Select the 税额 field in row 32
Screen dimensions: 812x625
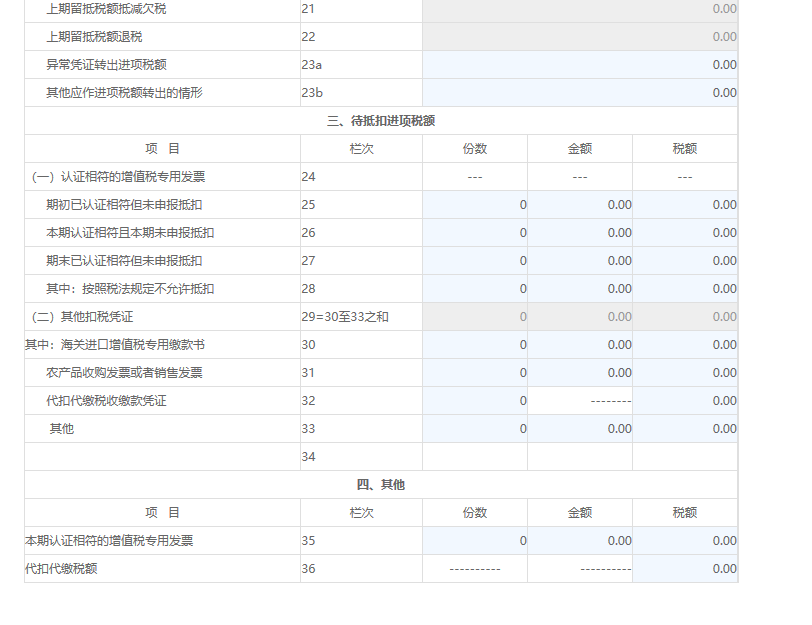[685, 401]
